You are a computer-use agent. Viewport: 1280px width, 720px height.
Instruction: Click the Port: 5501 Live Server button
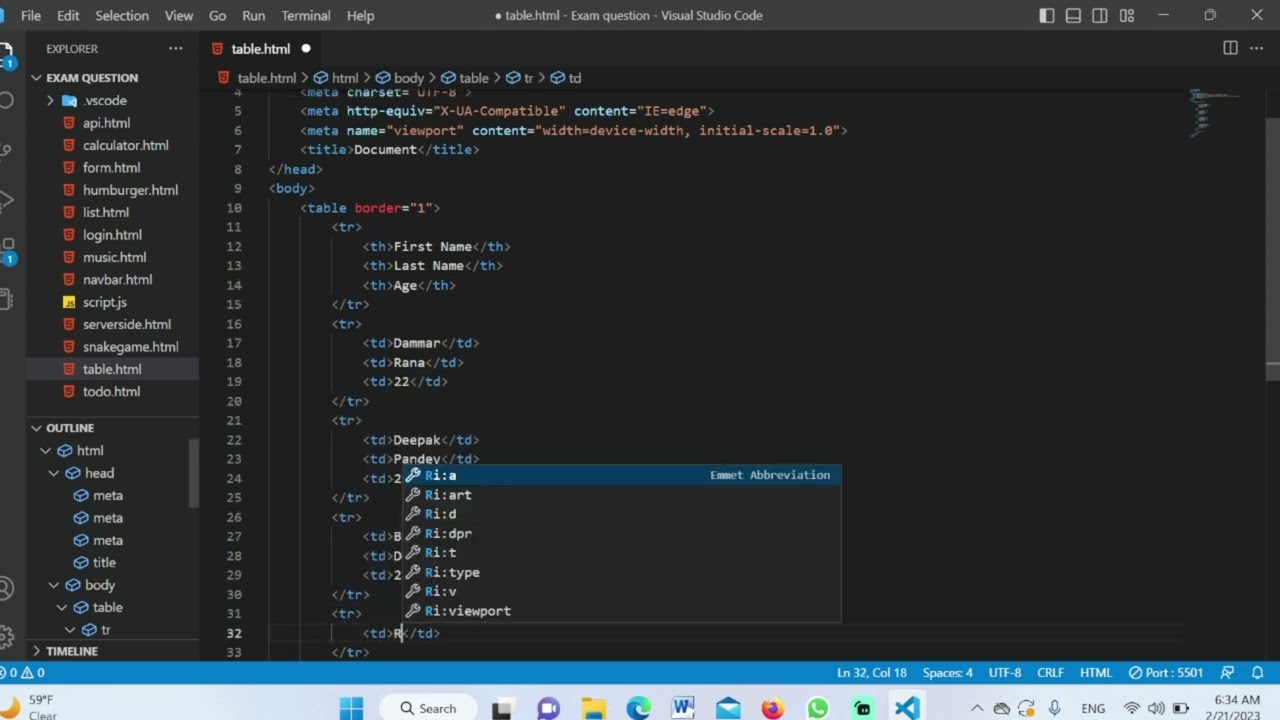tap(1166, 673)
